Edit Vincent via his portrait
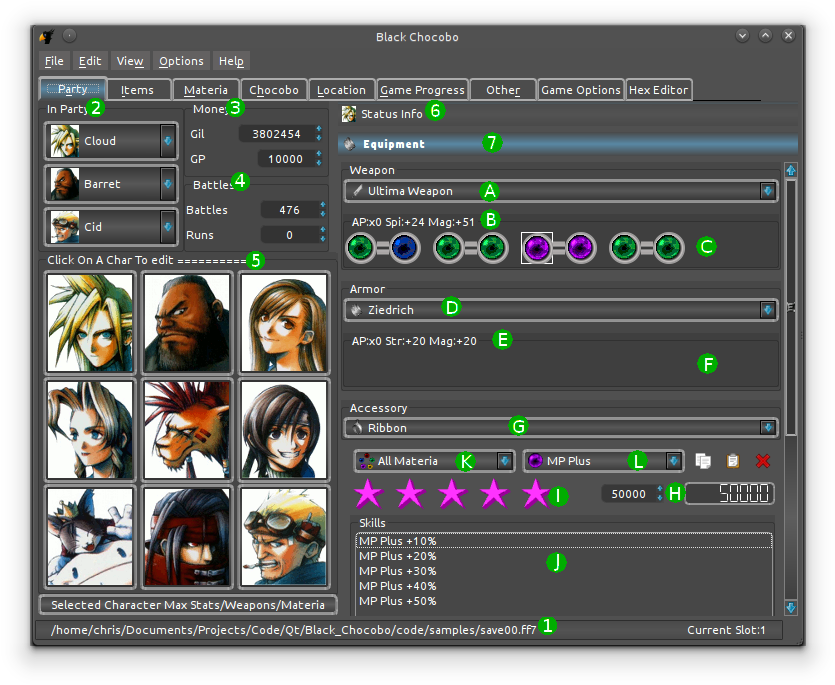835x685 pixels. [x=187, y=537]
